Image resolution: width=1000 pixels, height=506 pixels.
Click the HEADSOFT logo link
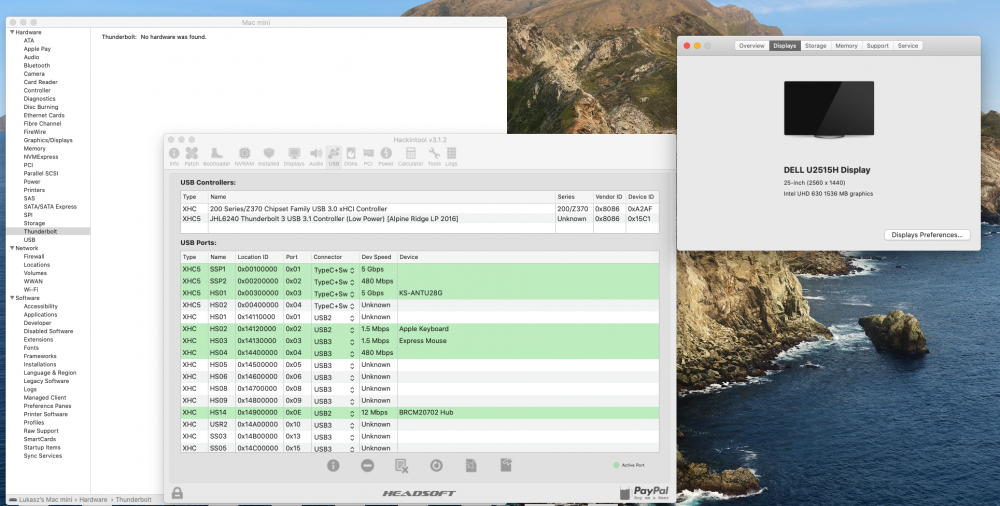click(x=419, y=493)
